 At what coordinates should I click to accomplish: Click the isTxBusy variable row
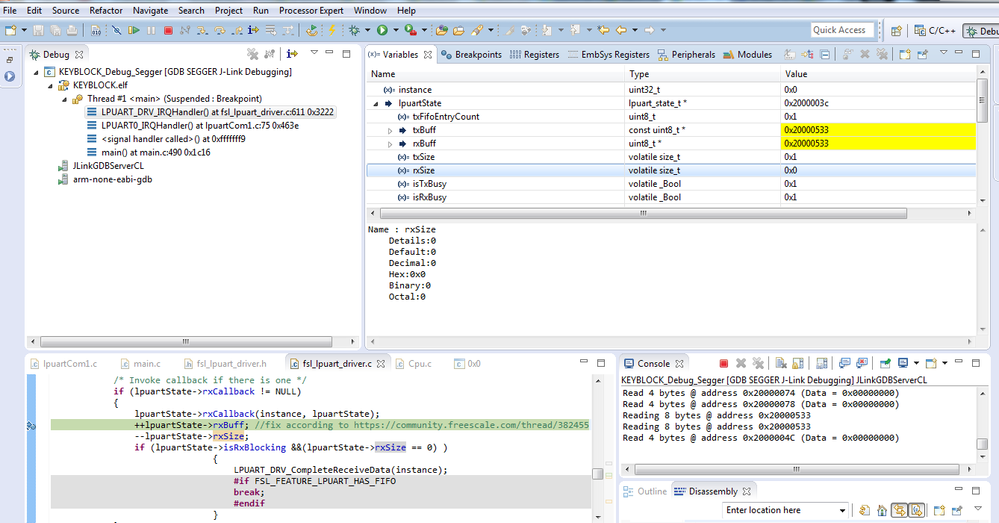(x=671, y=183)
